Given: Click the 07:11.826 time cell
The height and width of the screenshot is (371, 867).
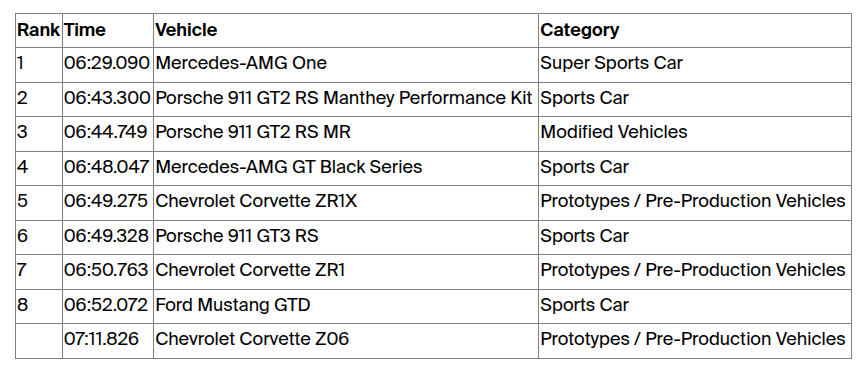Looking at the screenshot, I should pos(108,341).
